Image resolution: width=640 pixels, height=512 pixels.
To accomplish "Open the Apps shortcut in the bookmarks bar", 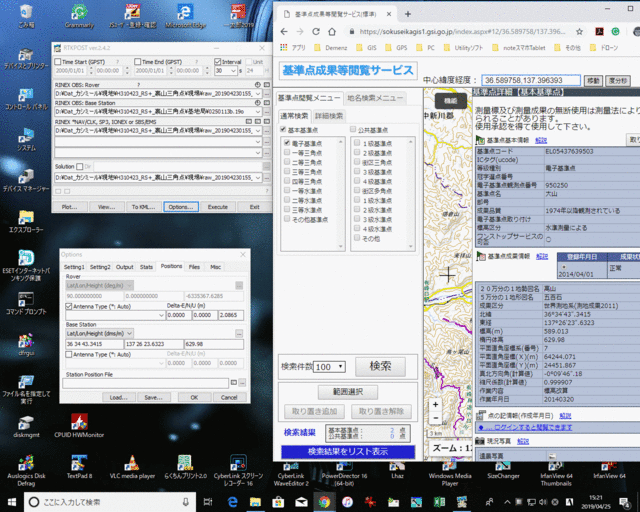I will (293, 48).
